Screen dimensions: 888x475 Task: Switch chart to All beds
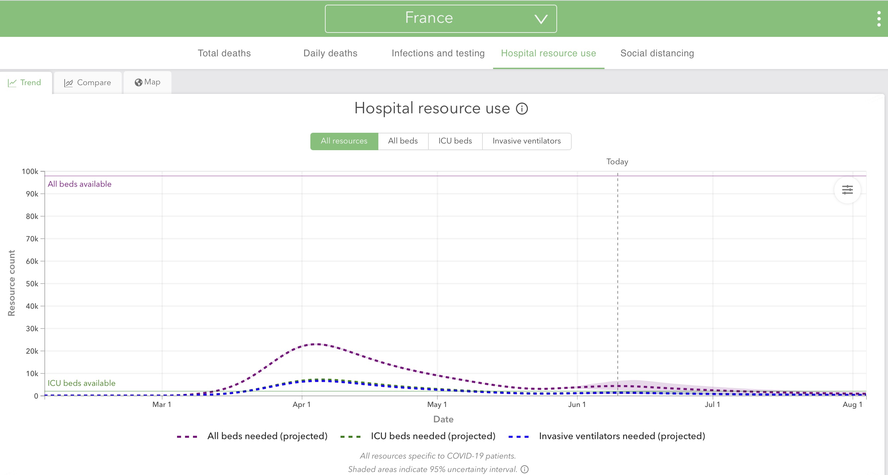tap(403, 141)
